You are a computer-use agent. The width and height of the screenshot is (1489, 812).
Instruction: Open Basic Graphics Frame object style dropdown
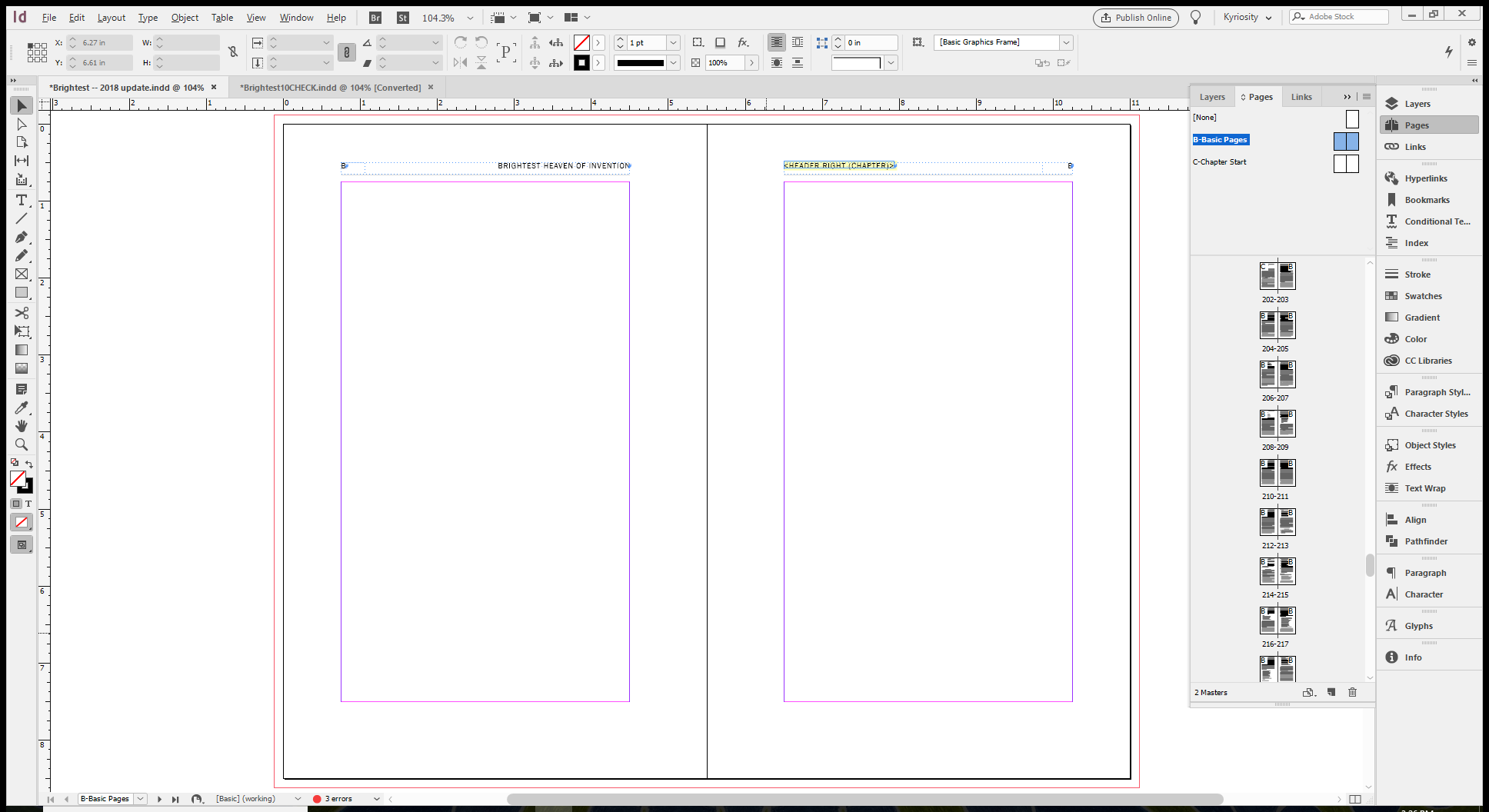point(1067,42)
